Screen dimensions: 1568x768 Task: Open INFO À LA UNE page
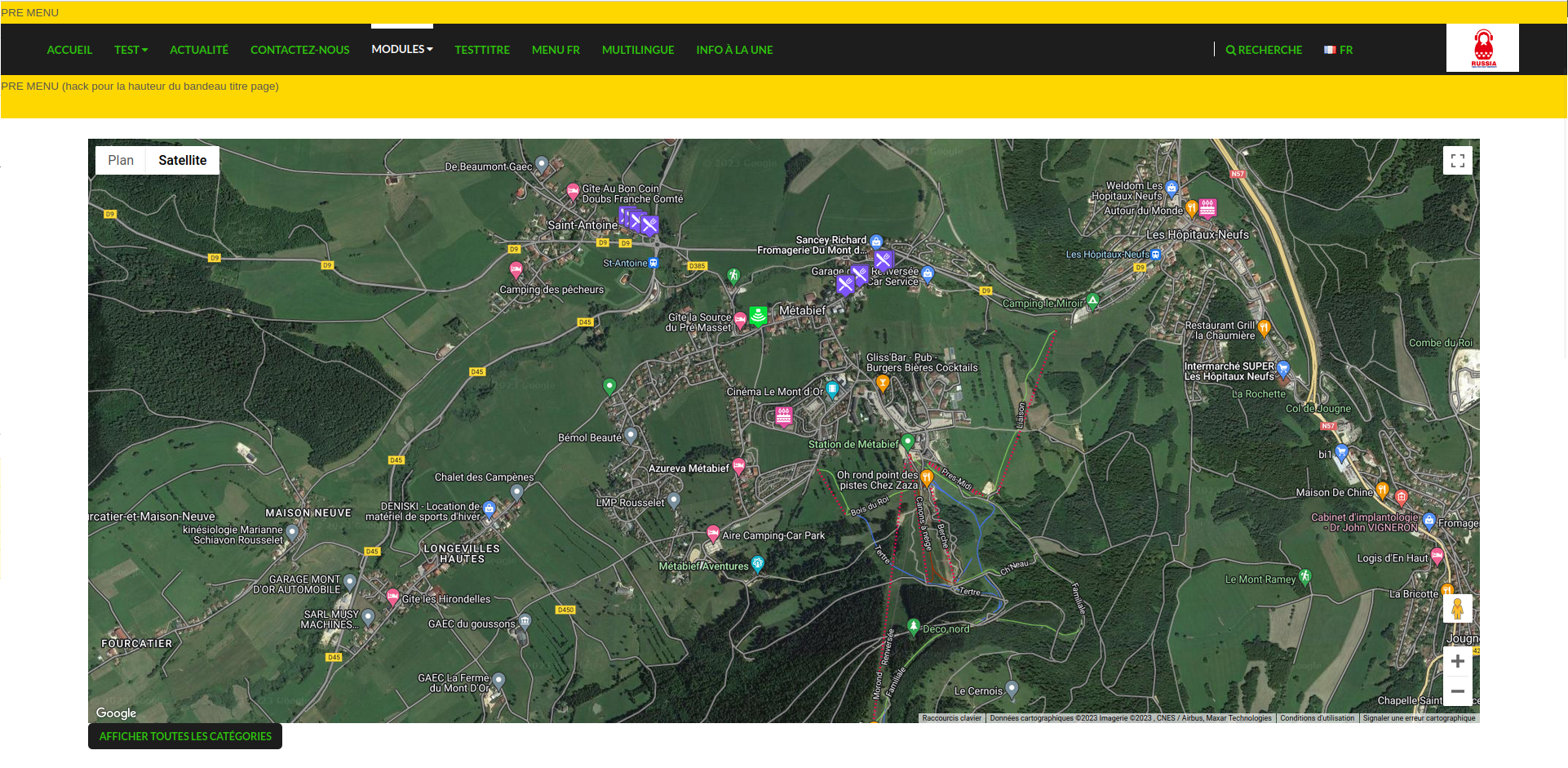point(734,50)
